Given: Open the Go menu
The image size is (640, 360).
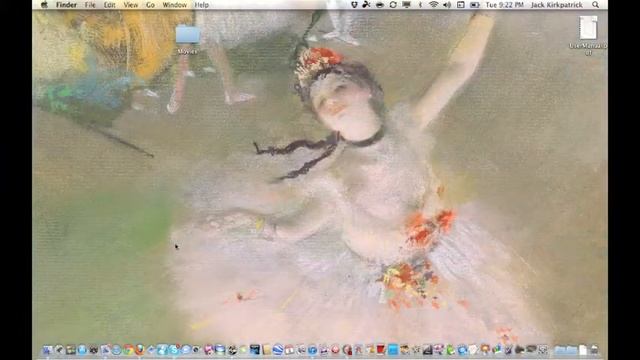Looking at the screenshot, I should point(150,5).
